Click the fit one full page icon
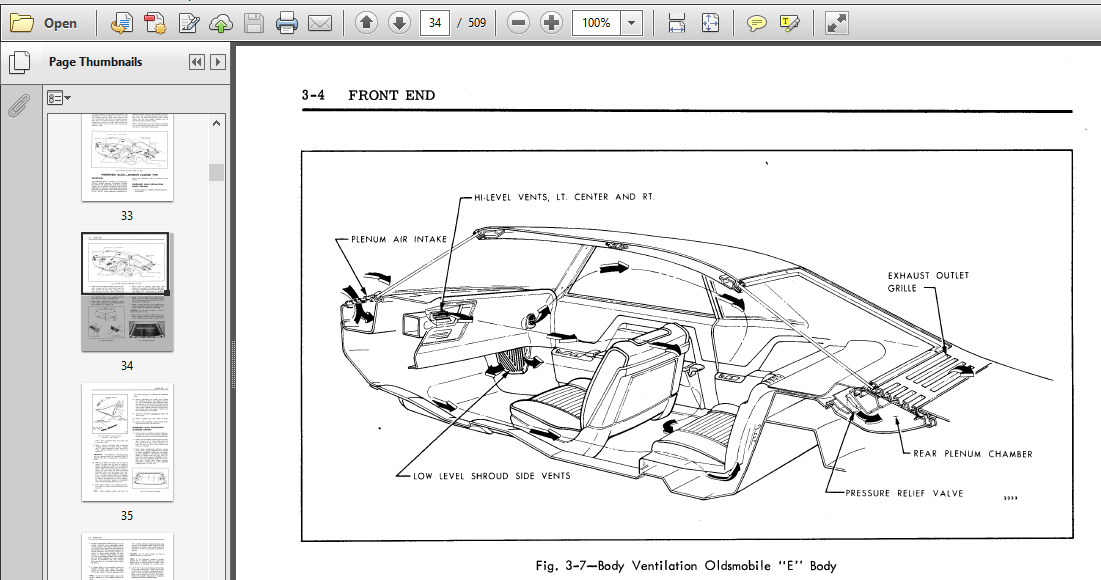Viewport: 1101px width, 580px height. [x=710, y=23]
